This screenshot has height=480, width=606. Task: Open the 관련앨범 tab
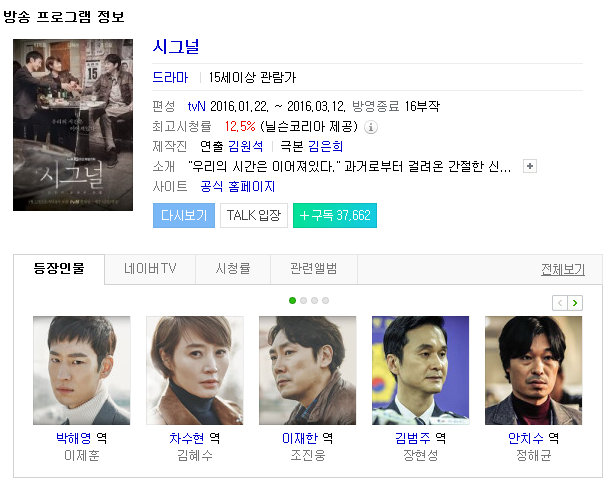click(314, 269)
